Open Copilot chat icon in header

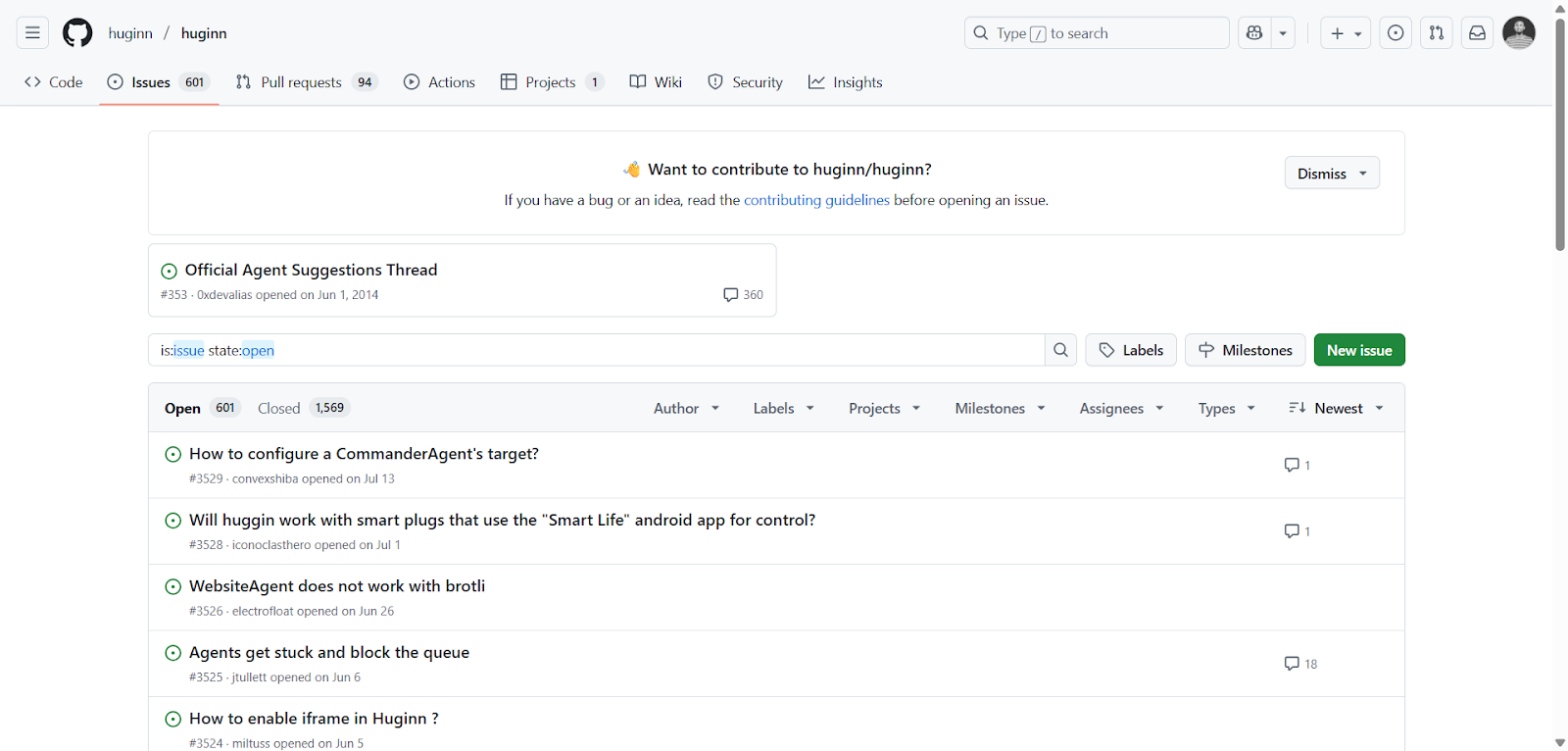pyautogui.click(x=1254, y=32)
